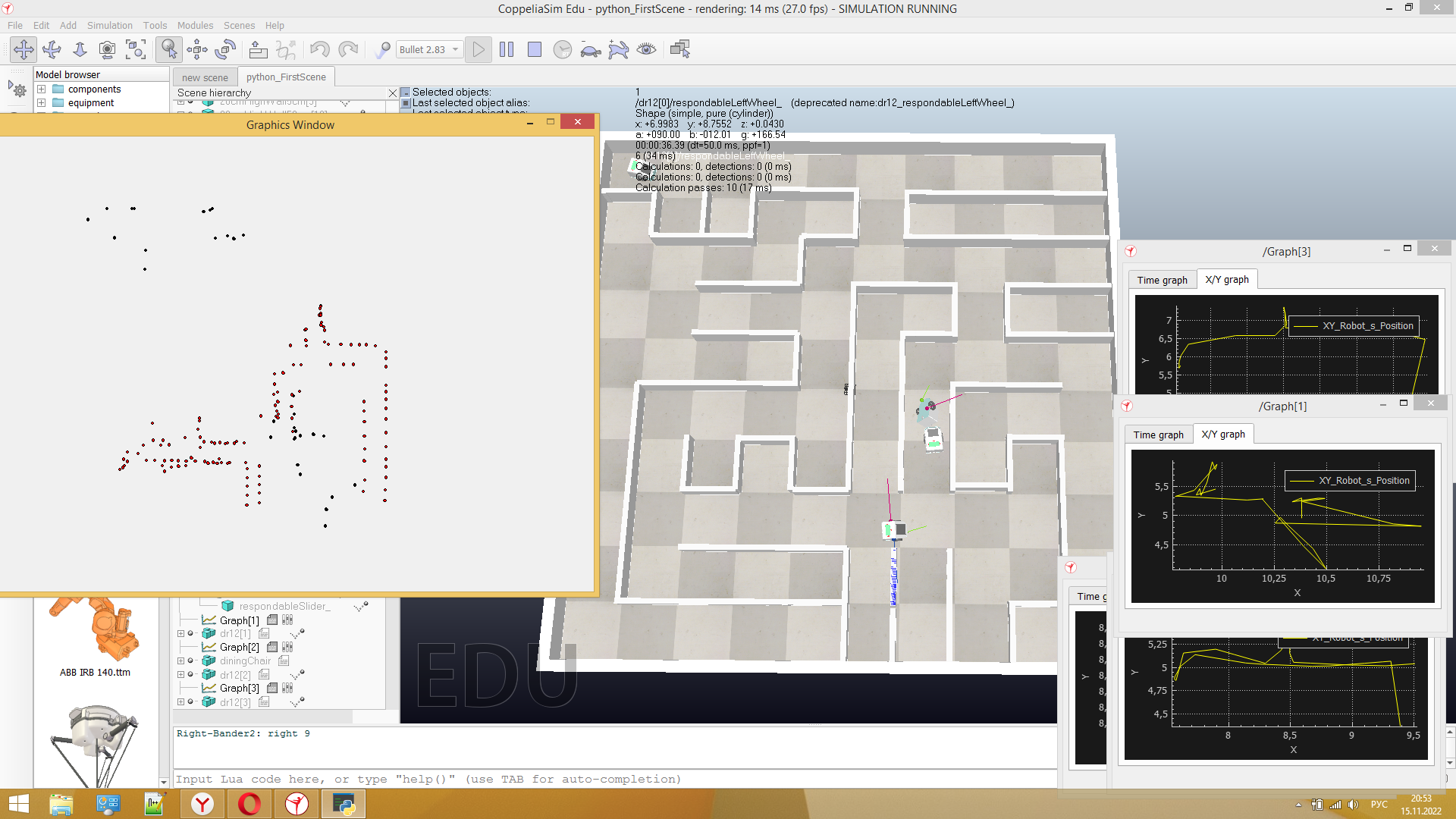Pause the running simulation

point(507,50)
